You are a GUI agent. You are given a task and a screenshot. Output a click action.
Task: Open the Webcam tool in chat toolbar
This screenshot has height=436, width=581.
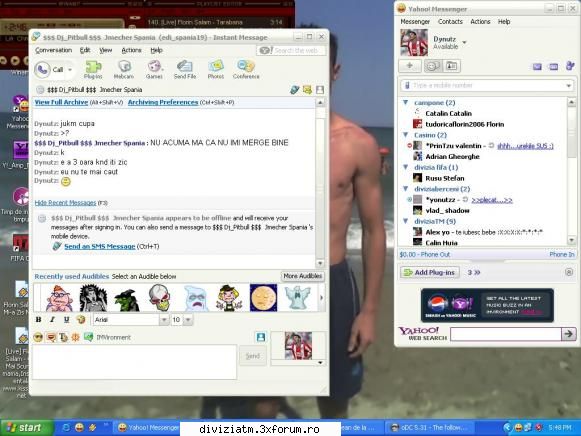coord(124,70)
